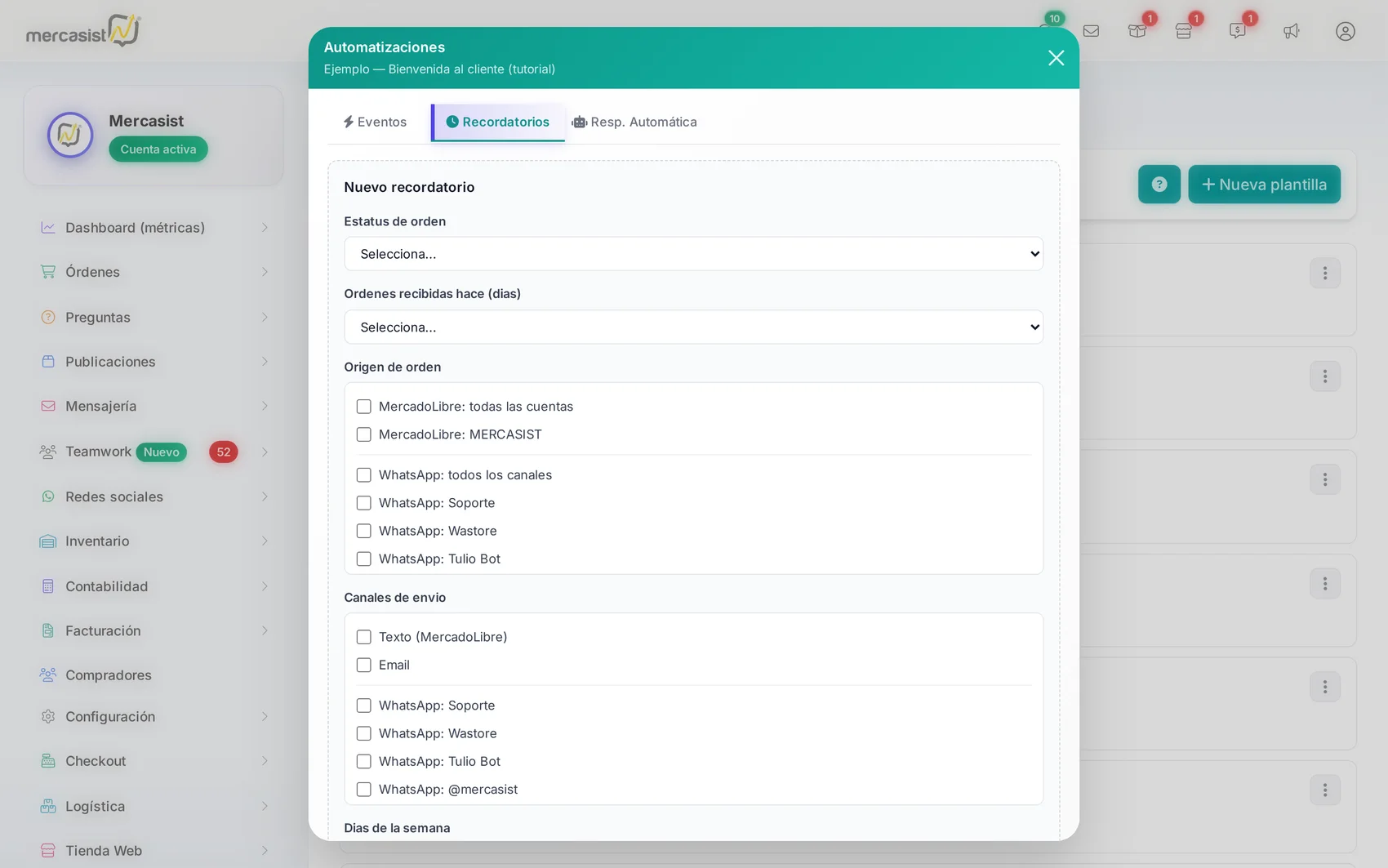Check Texto (MercadoLibre) channel
The width and height of the screenshot is (1388, 868).
tap(364, 637)
